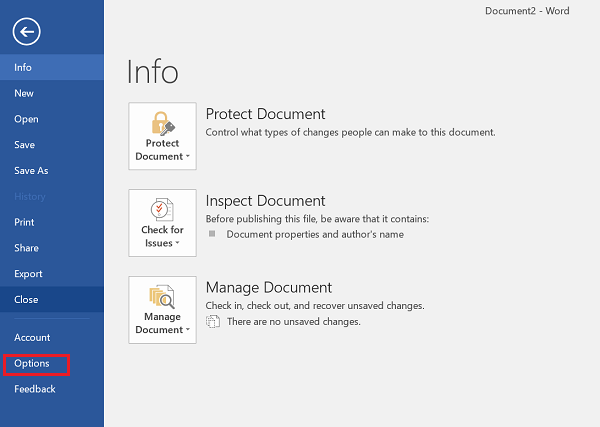Open the Account page
The image size is (600, 427).
52,337
